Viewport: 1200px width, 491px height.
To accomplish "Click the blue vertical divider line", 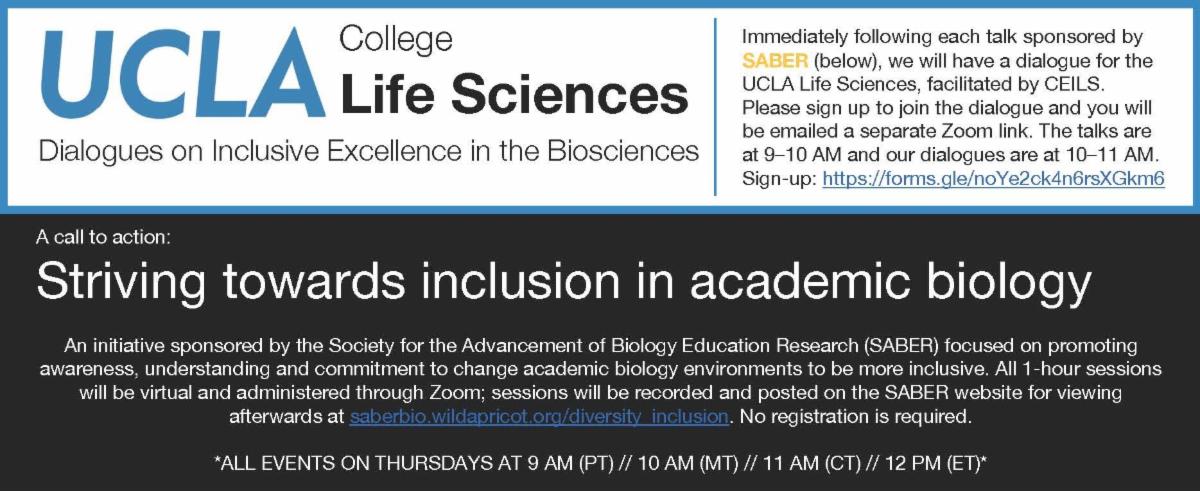I will pos(716,107).
